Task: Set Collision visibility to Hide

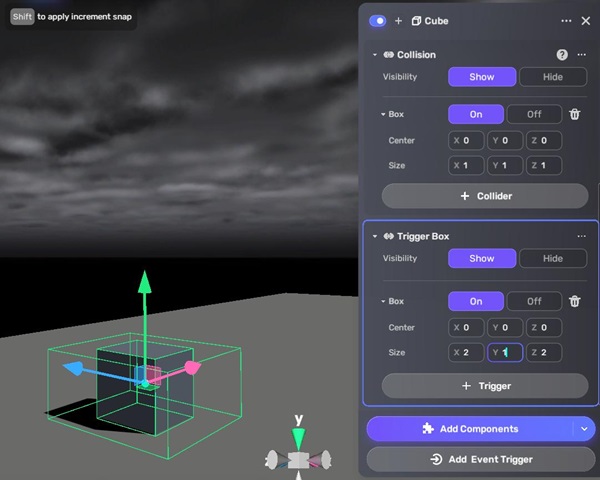Action: click(553, 77)
